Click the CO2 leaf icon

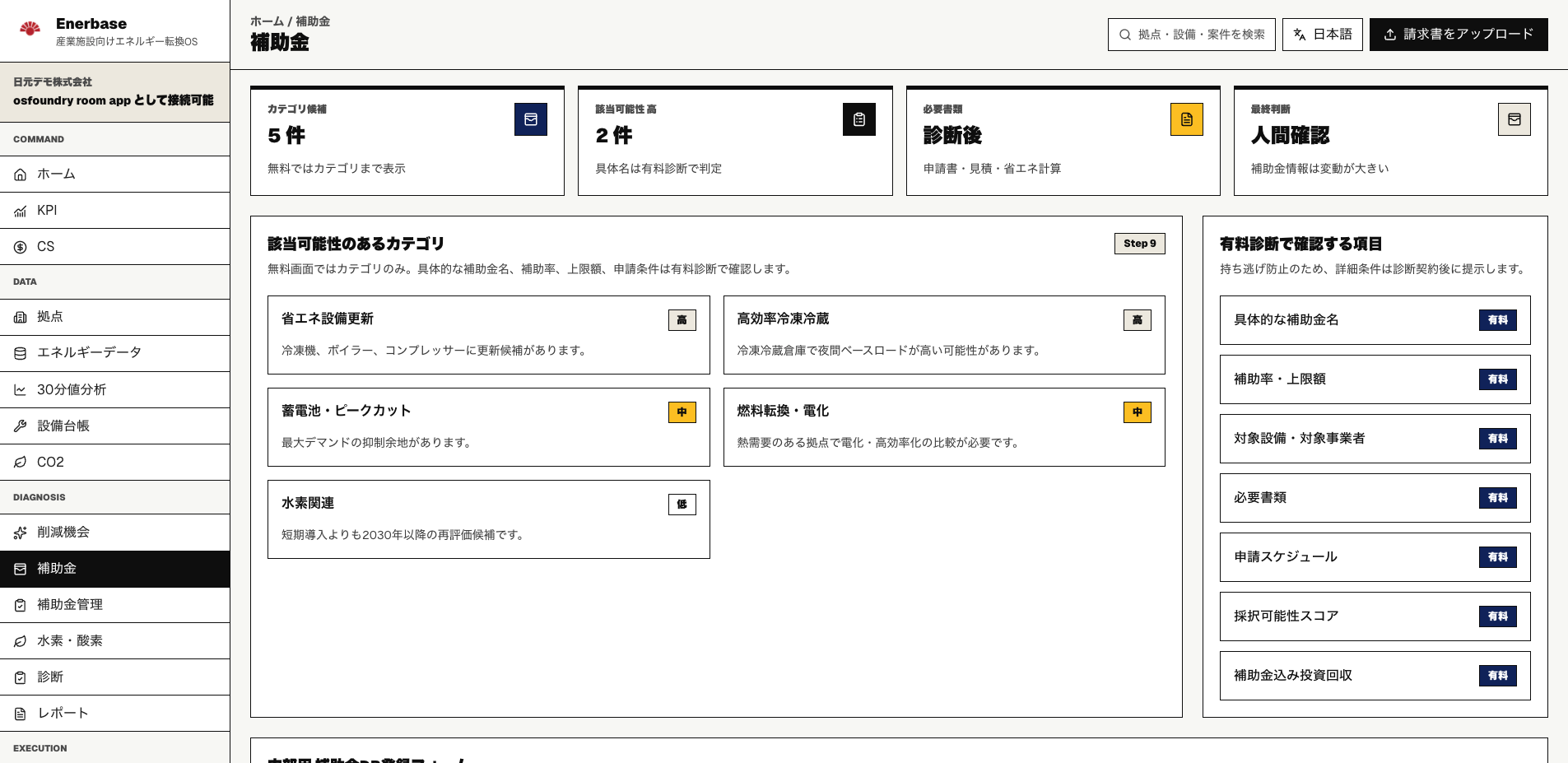coord(21,463)
